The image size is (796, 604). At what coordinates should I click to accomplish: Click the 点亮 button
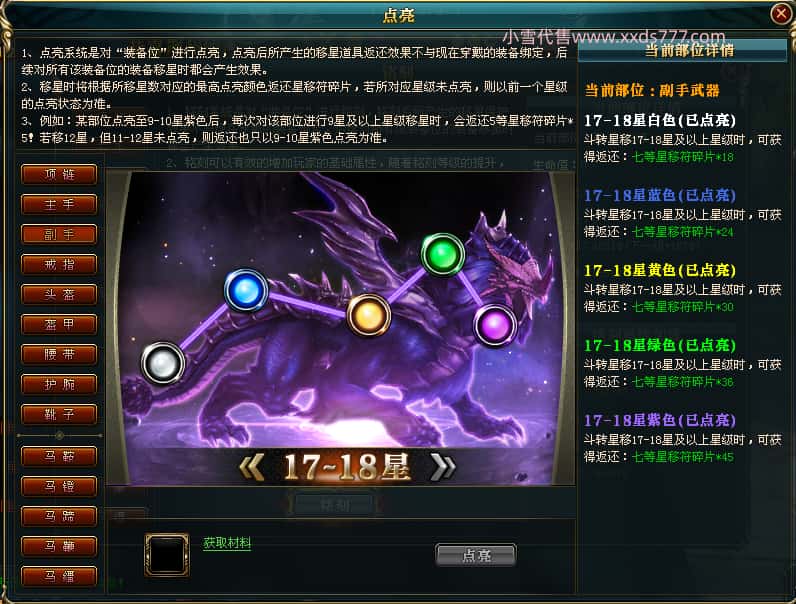click(x=476, y=555)
